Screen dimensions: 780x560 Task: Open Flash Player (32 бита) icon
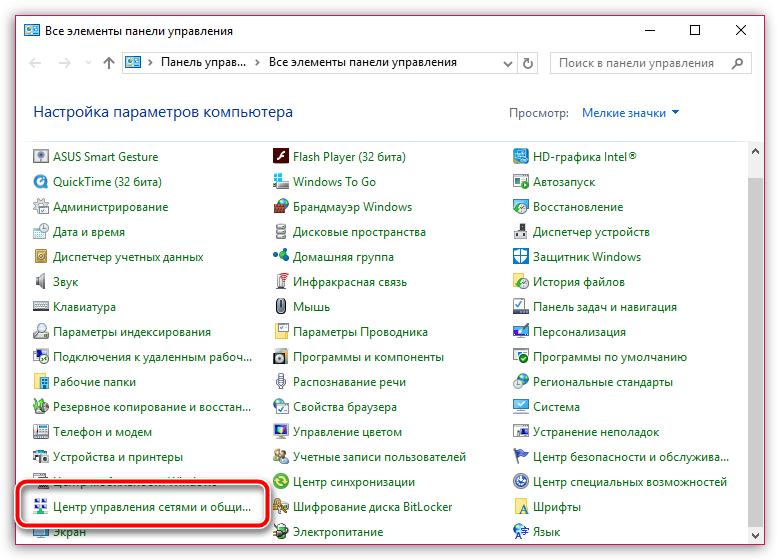[x=281, y=157]
